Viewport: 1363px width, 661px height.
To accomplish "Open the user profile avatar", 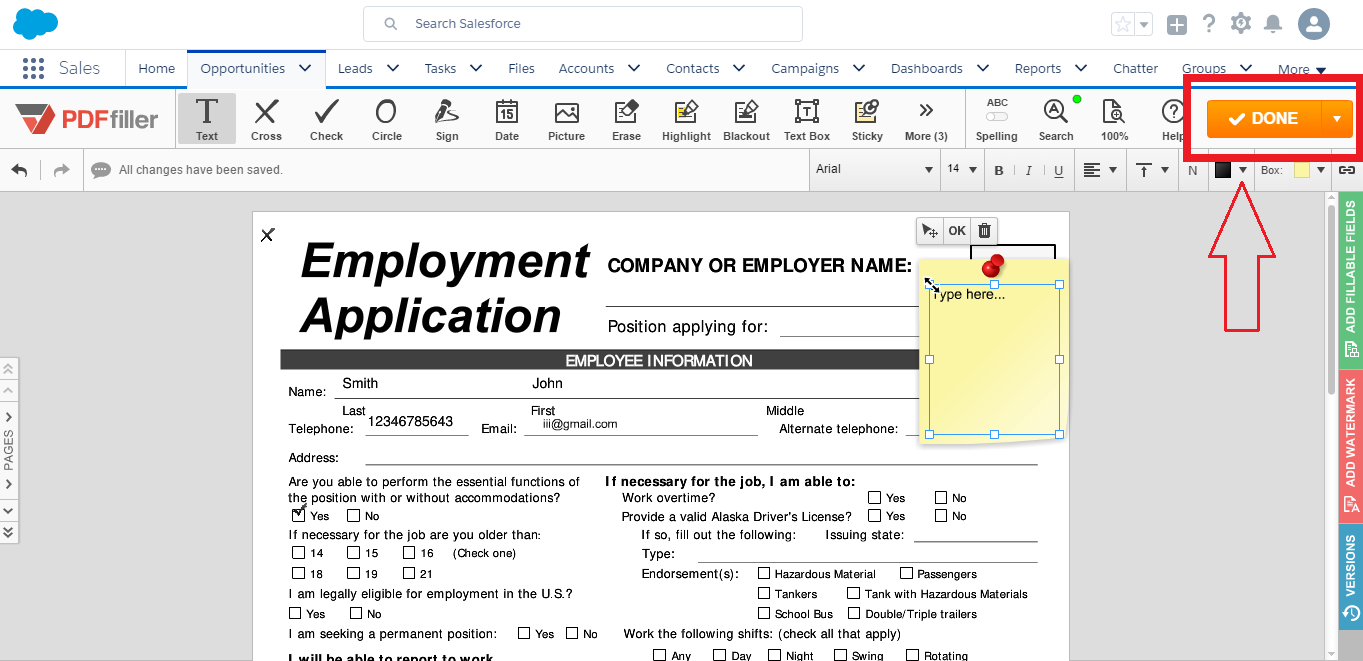I will [1314, 24].
